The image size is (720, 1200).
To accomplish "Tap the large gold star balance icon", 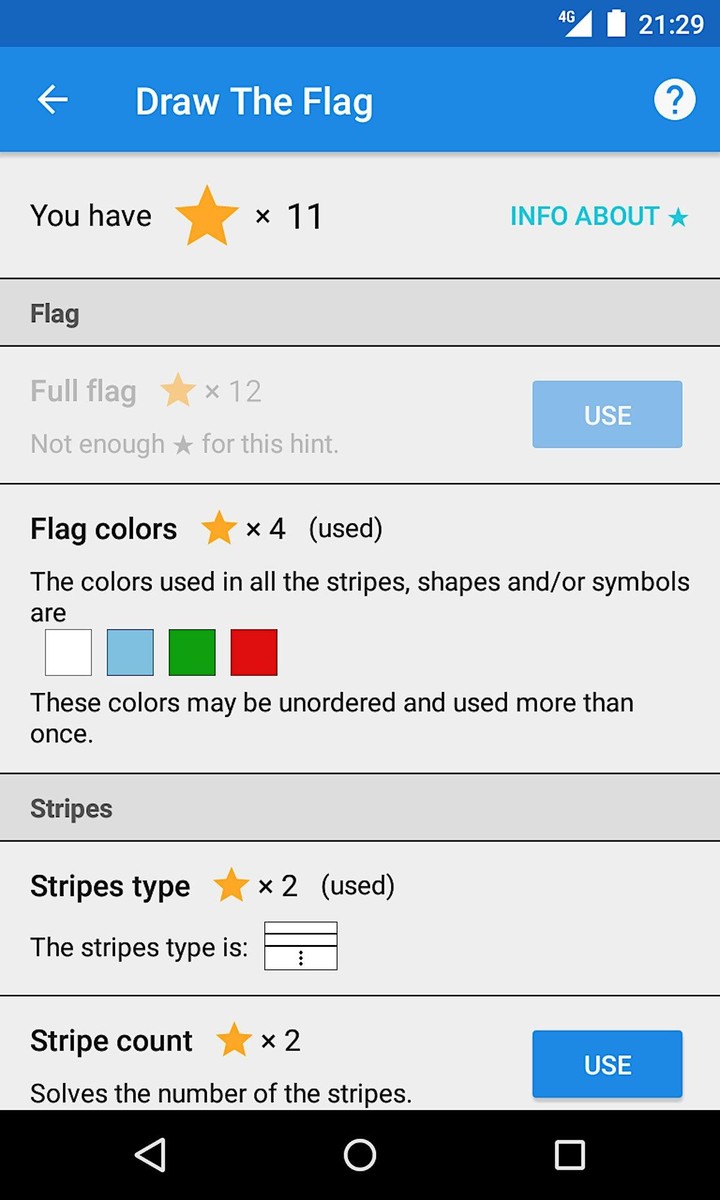I will pos(207,216).
